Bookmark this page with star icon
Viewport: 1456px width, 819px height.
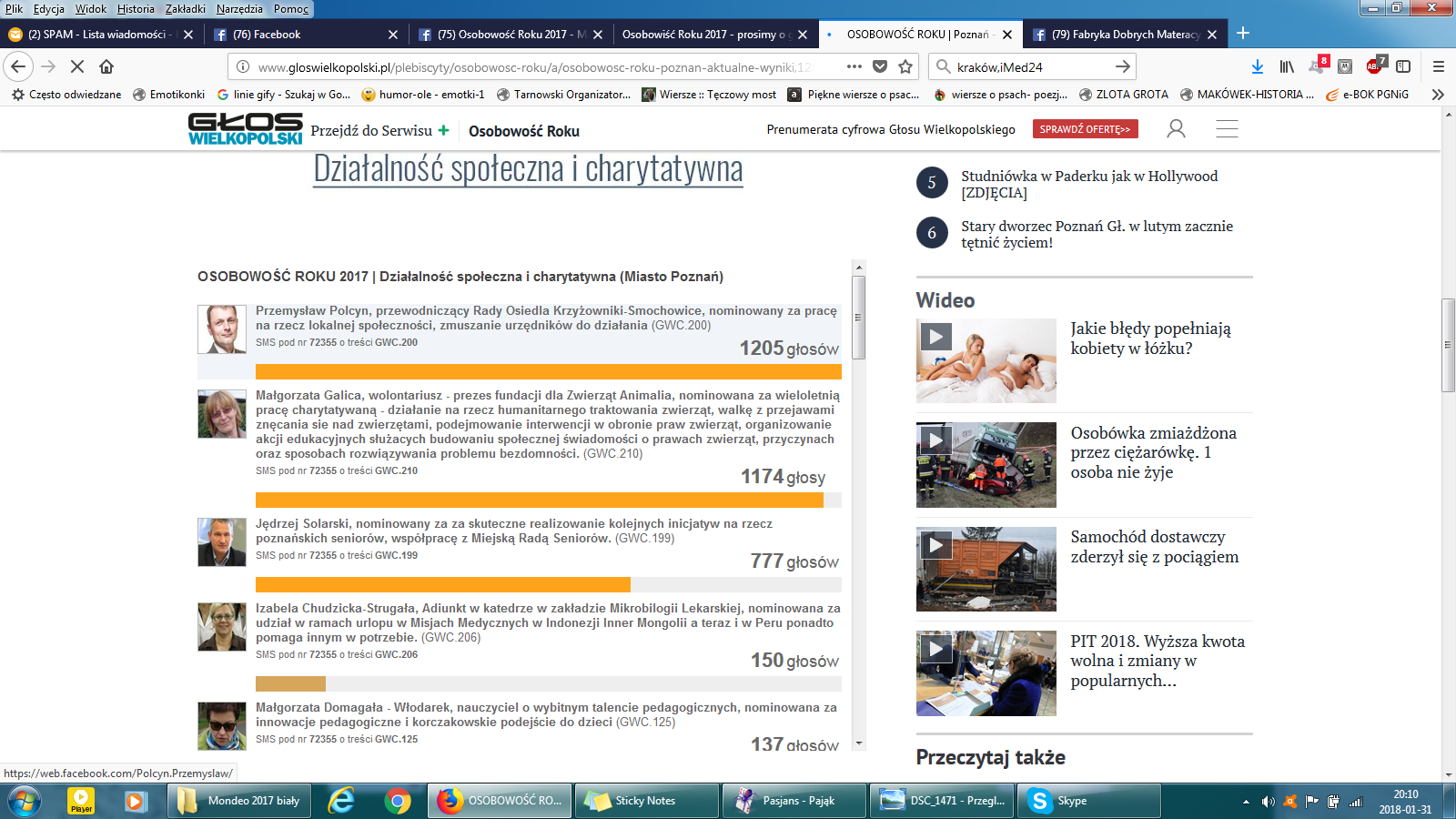pos(905,66)
